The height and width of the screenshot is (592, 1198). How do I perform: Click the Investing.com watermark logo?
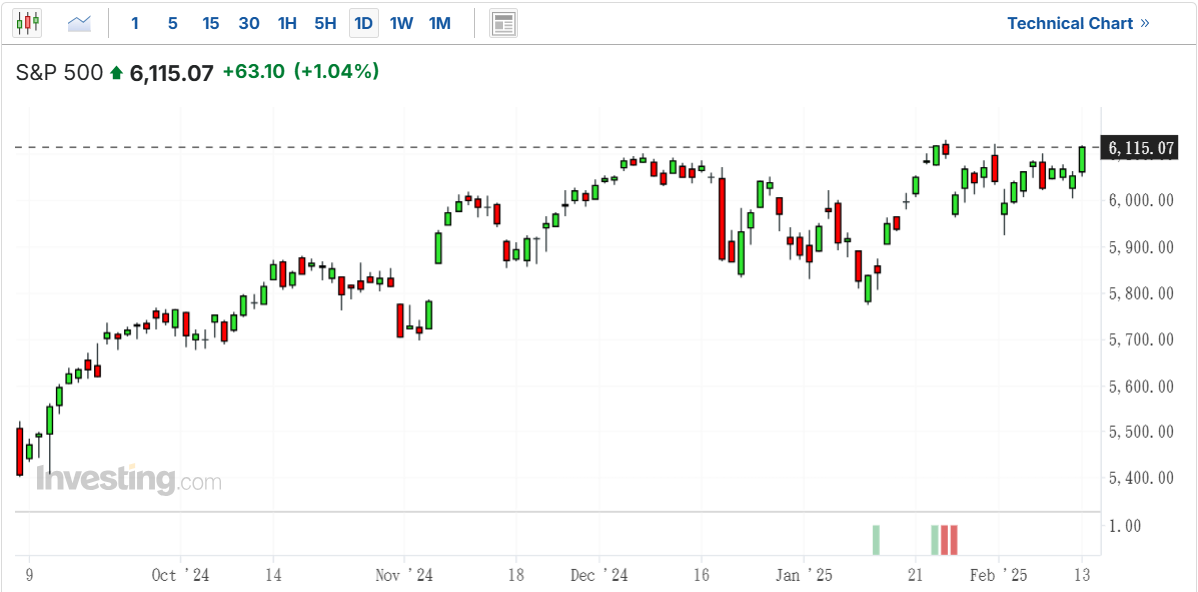pyautogui.click(x=129, y=480)
